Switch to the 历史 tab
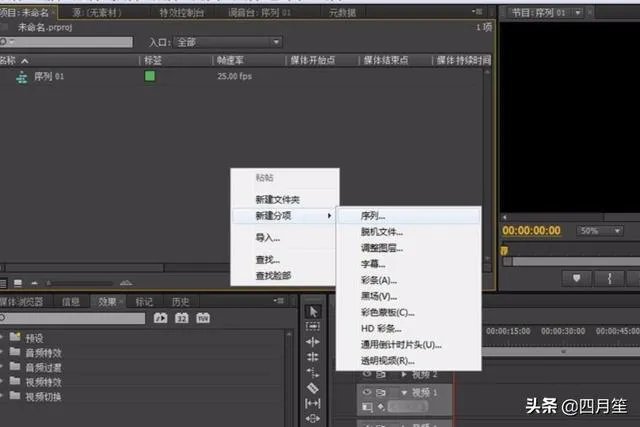The width and height of the screenshot is (640, 427). pyautogui.click(x=180, y=302)
